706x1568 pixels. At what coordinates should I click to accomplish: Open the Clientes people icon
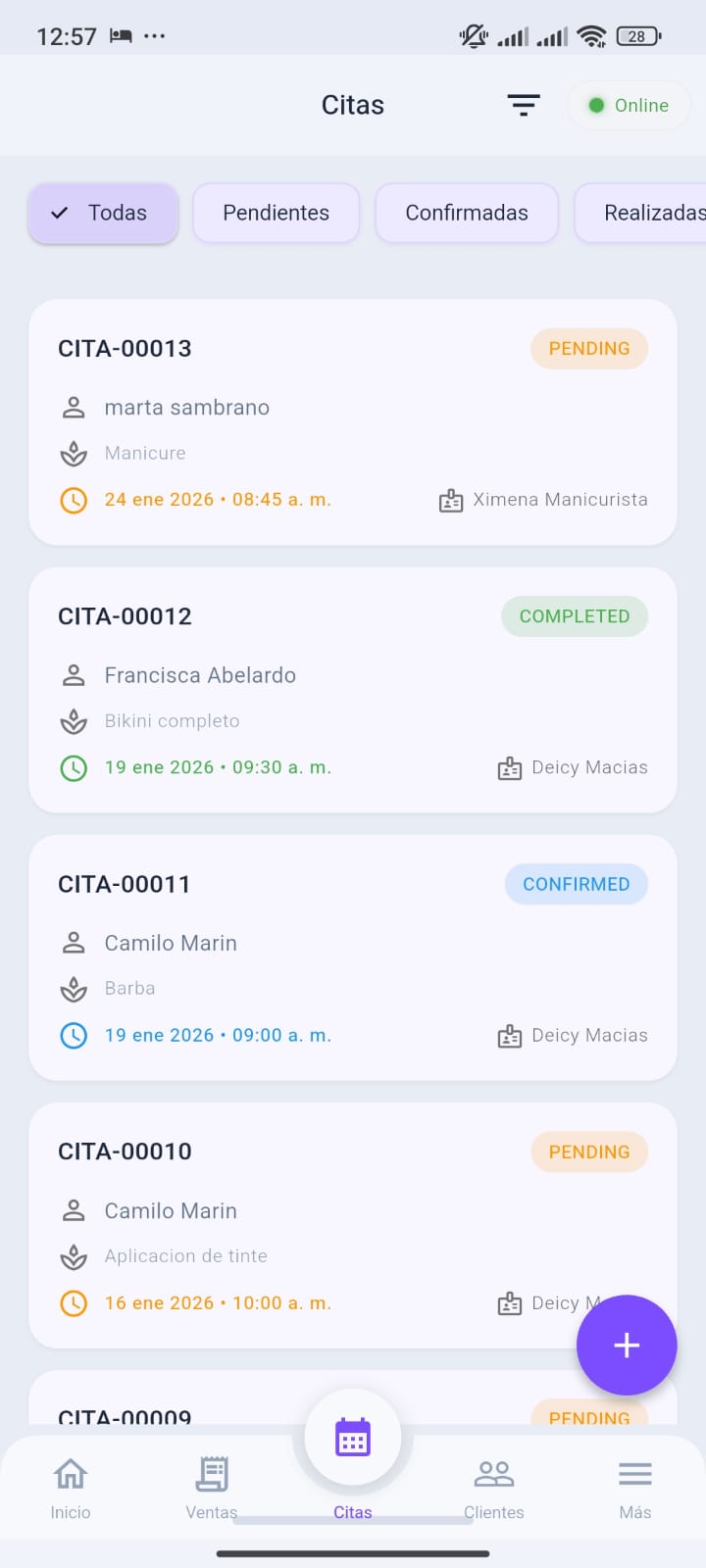tap(494, 1474)
